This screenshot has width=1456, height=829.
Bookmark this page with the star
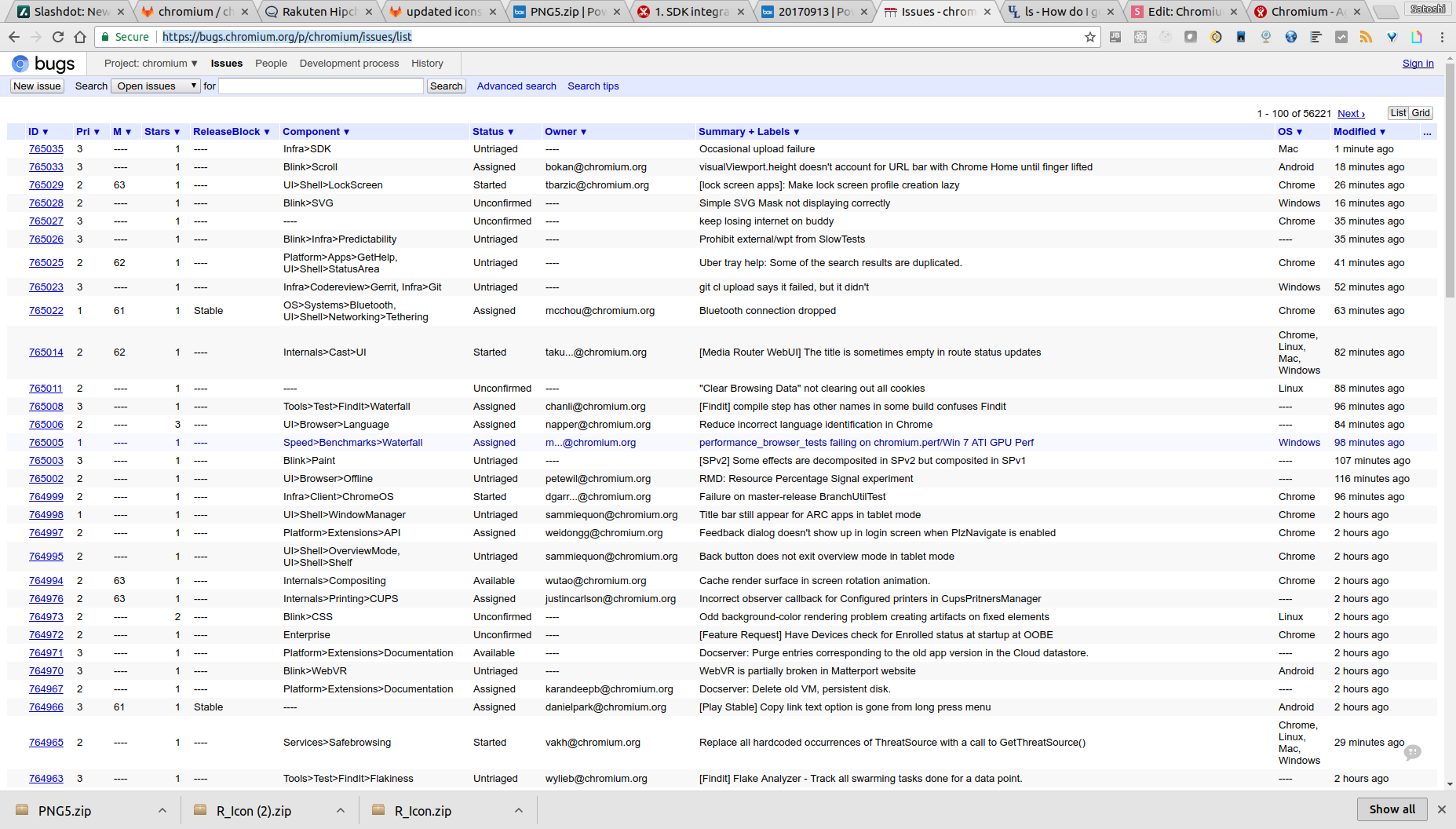[1089, 37]
